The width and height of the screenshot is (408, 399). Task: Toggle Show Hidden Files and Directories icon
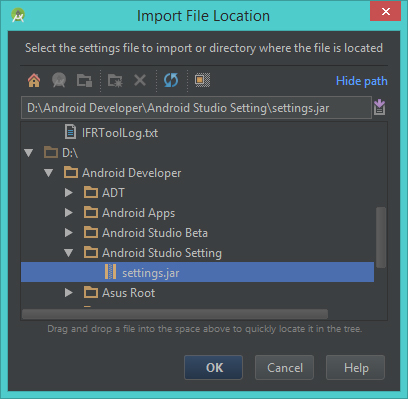[202, 80]
